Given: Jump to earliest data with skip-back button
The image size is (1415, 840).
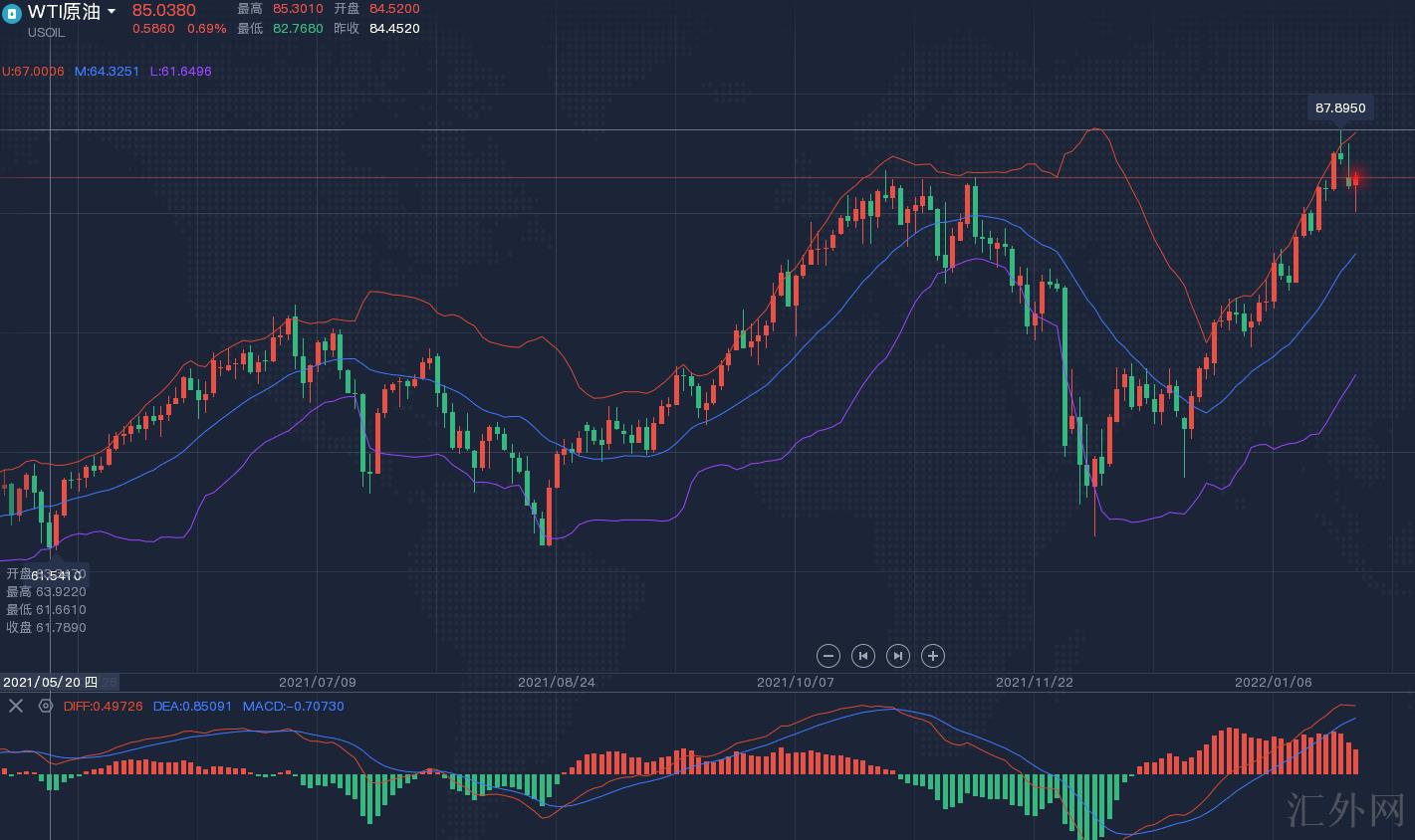Looking at the screenshot, I should [x=863, y=656].
